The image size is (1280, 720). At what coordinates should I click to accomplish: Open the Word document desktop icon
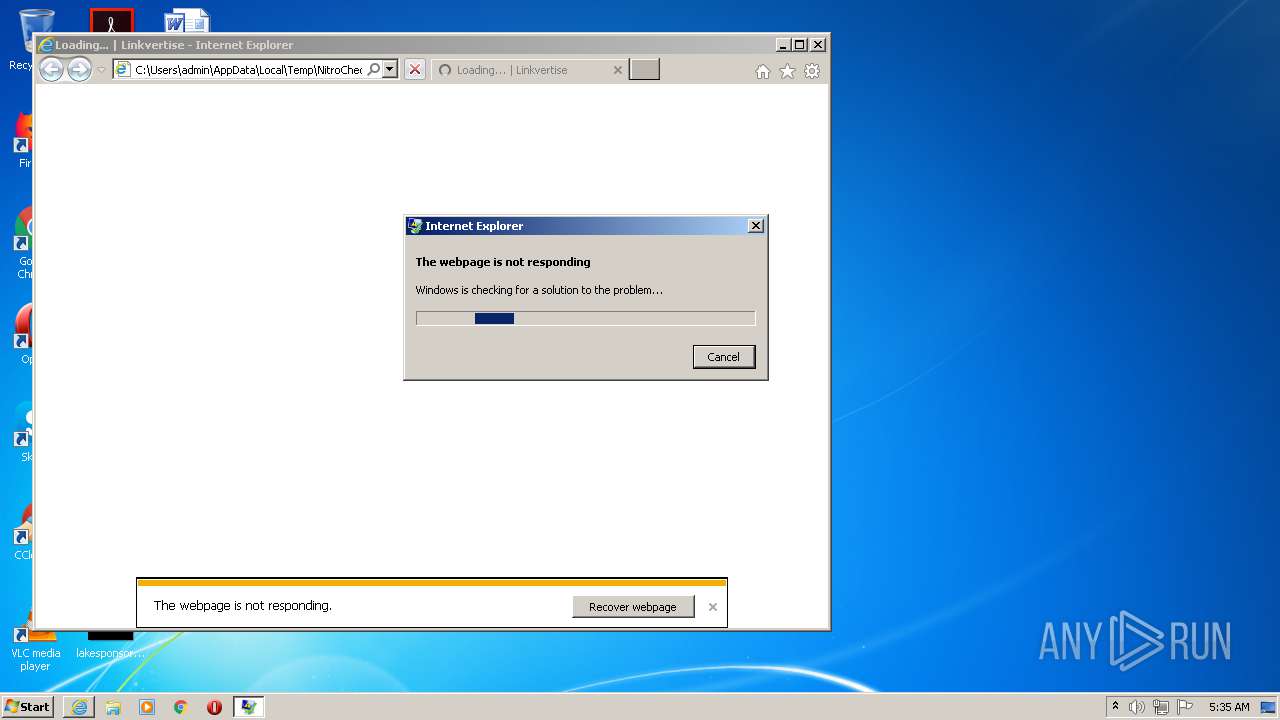(187, 20)
